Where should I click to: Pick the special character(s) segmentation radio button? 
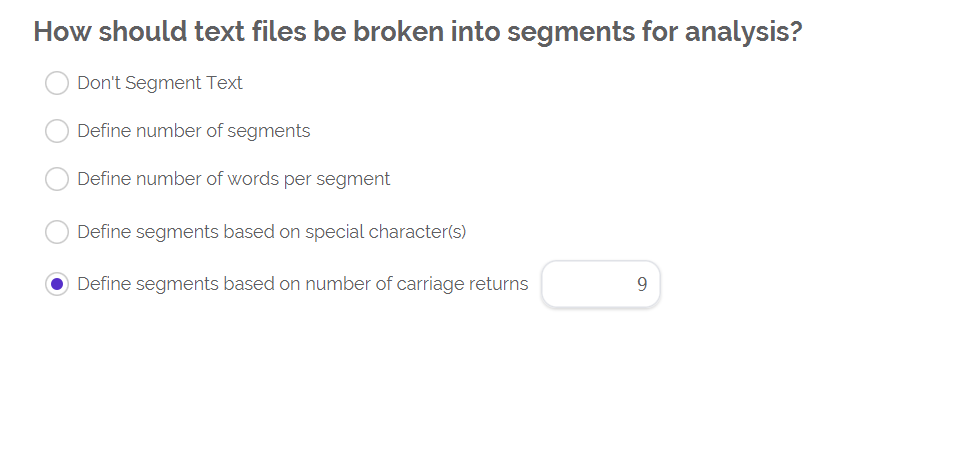point(57,232)
